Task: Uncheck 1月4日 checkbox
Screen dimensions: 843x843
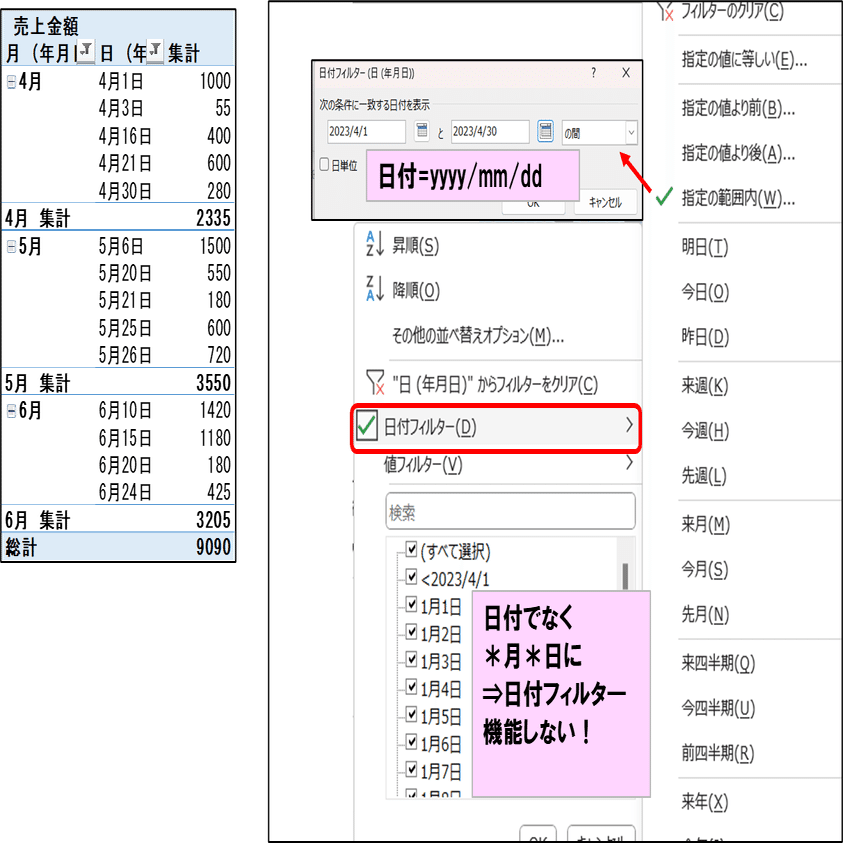Action: [x=411, y=687]
